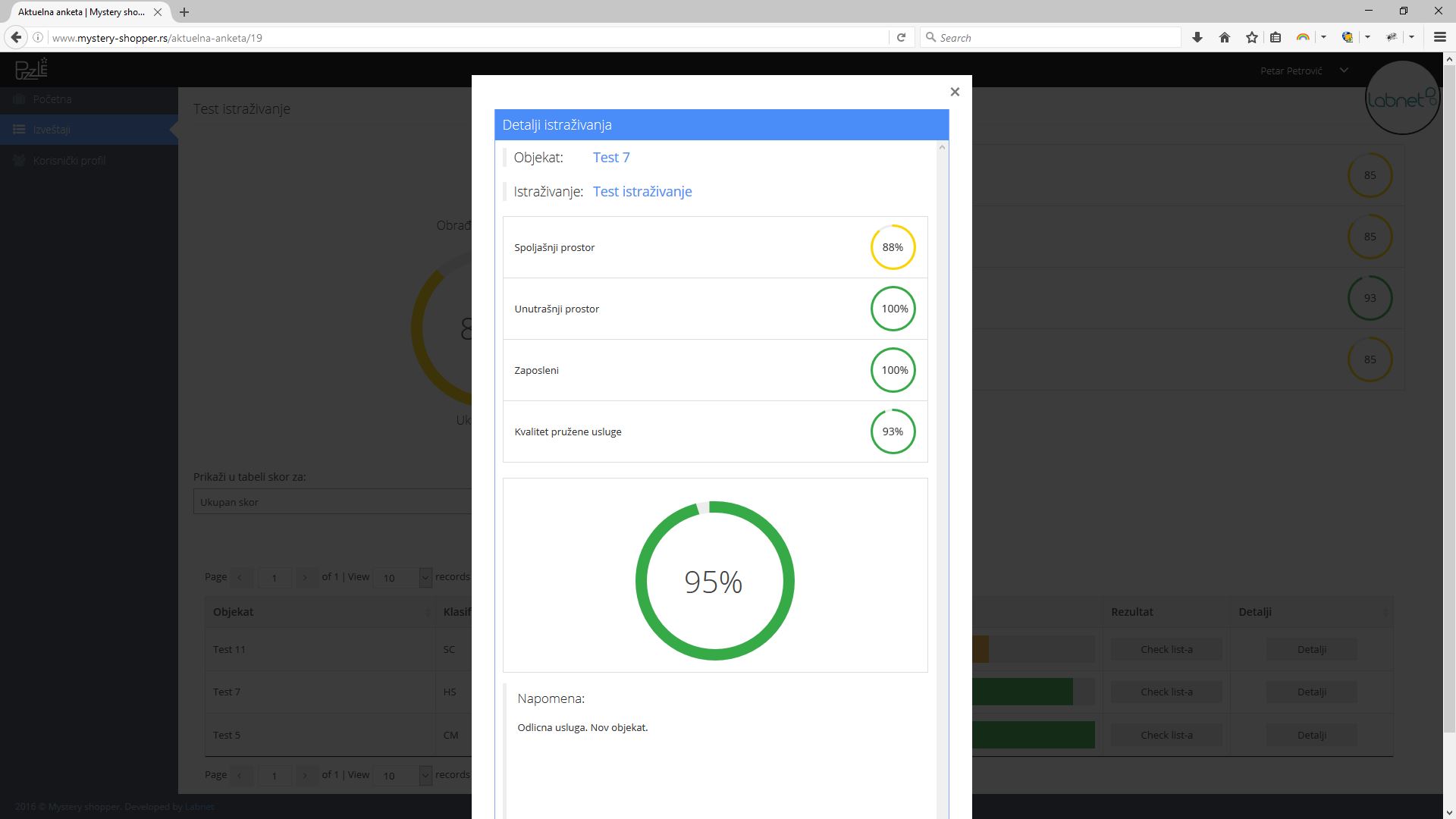Click the 100% Zaposleni gauge
1456x819 pixels.
tap(893, 370)
